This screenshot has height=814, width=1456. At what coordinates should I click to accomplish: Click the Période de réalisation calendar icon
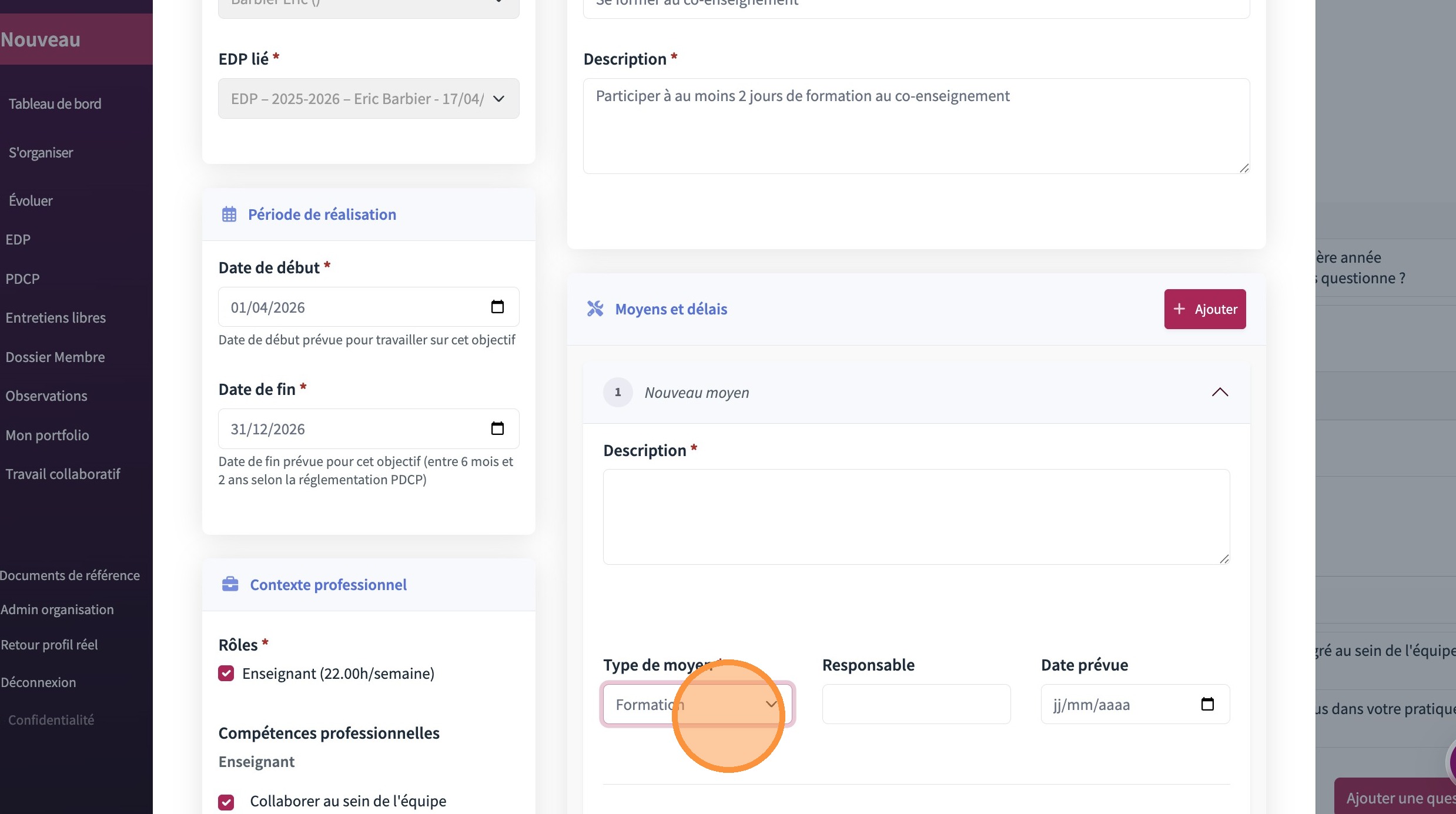pos(229,215)
